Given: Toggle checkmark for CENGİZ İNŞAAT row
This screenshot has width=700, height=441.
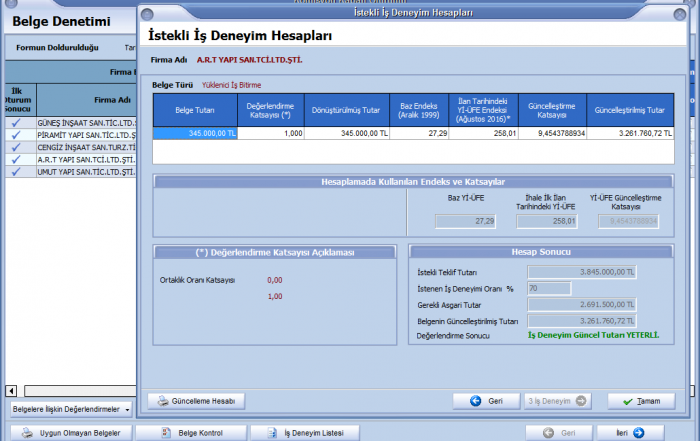Looking at the screenshot, I should click(x=16, y=147).
